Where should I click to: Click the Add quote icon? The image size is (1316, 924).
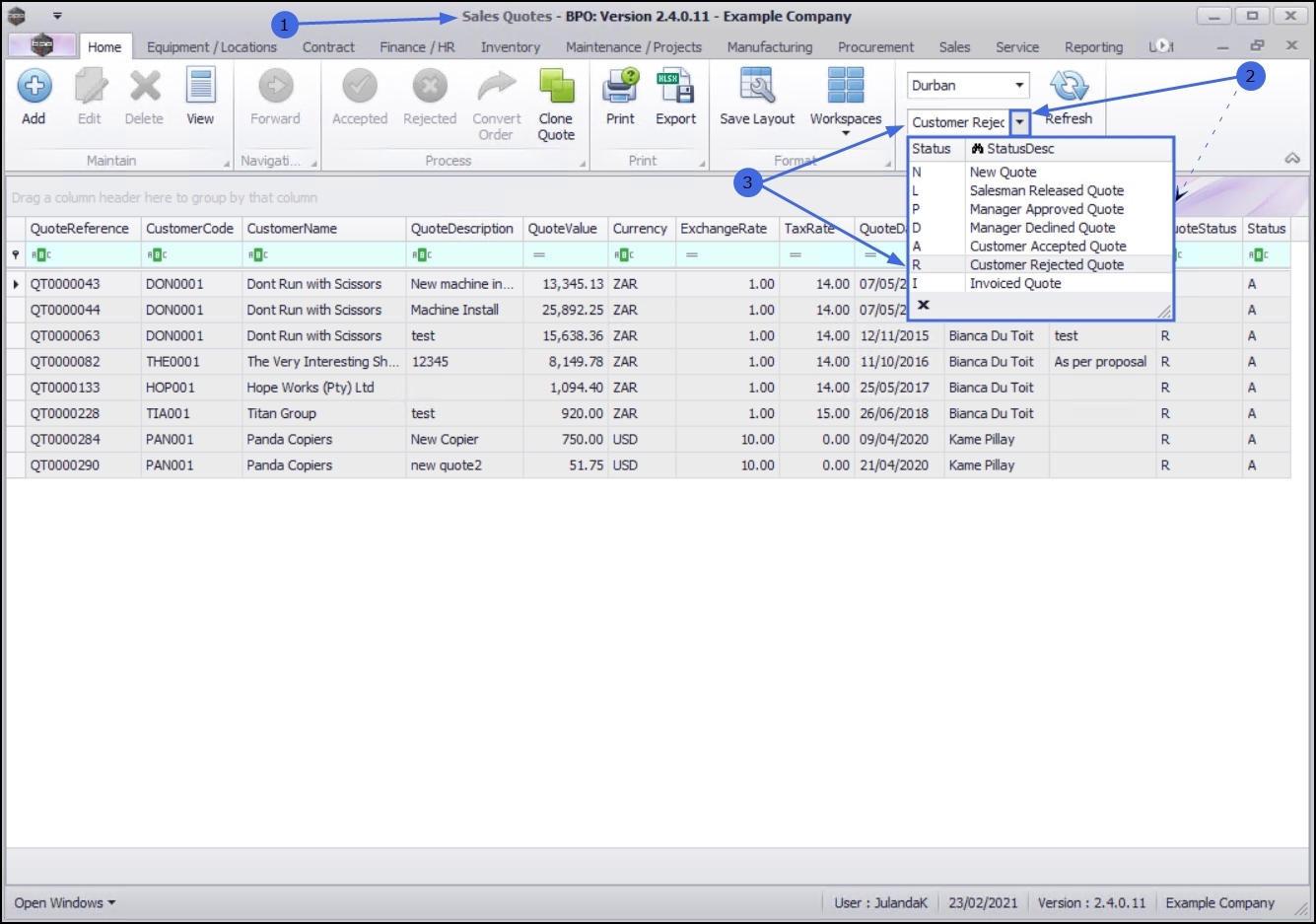pyautogui.click(x=35, y=87)
